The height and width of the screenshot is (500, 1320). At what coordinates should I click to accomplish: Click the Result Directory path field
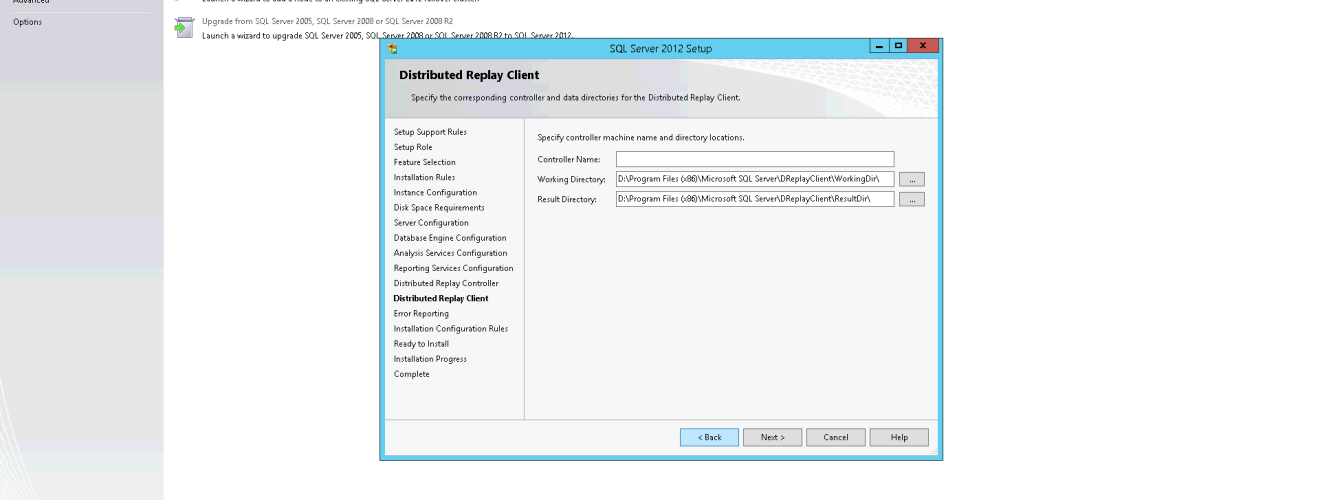click(755, 199)
